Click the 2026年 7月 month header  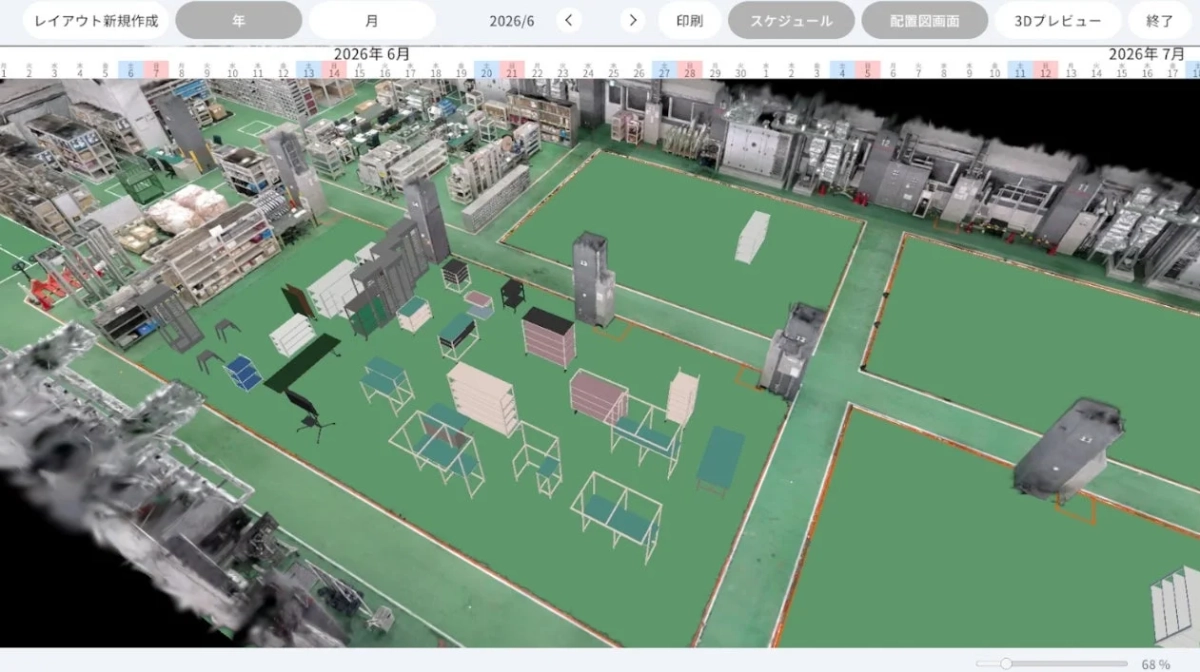1148,53
